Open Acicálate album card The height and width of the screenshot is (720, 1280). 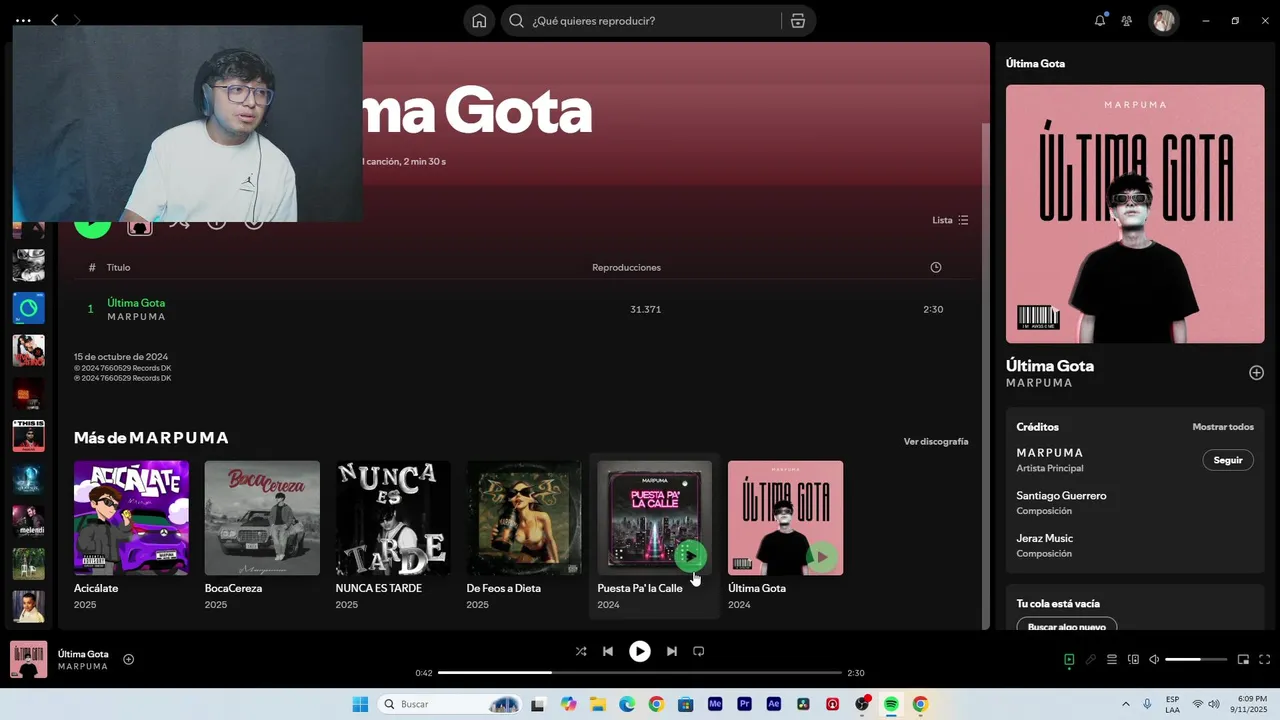131,536
